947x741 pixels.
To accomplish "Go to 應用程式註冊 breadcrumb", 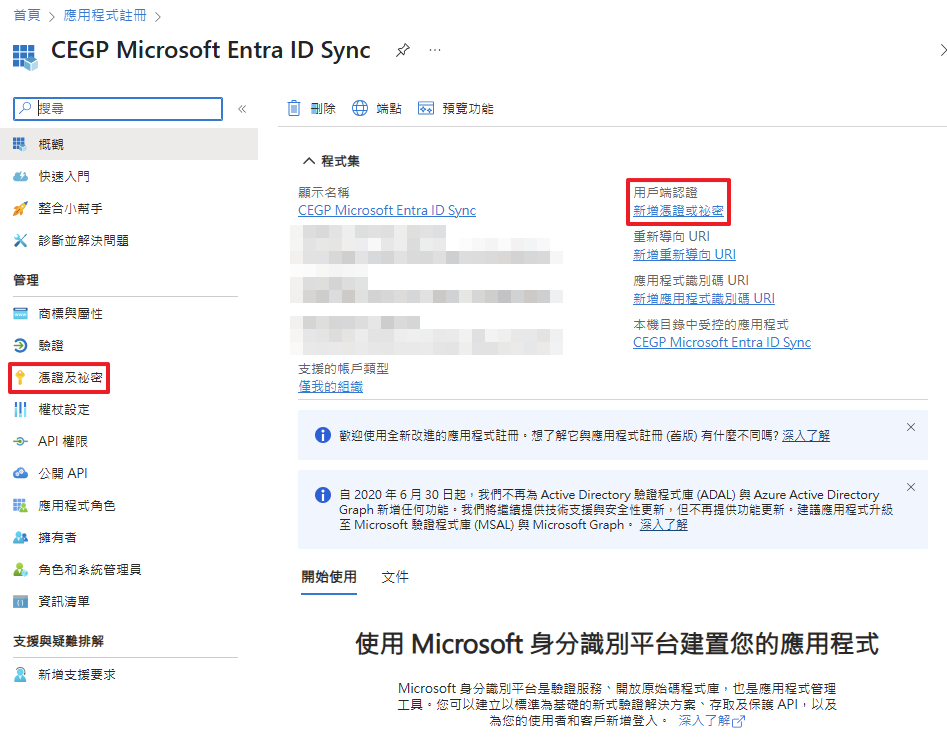I will 103,16.
